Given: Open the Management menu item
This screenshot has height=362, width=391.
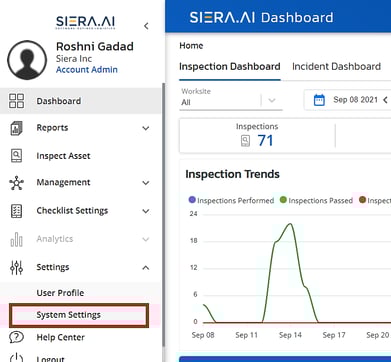Looking at the screenshot, I should click(63, 182).
